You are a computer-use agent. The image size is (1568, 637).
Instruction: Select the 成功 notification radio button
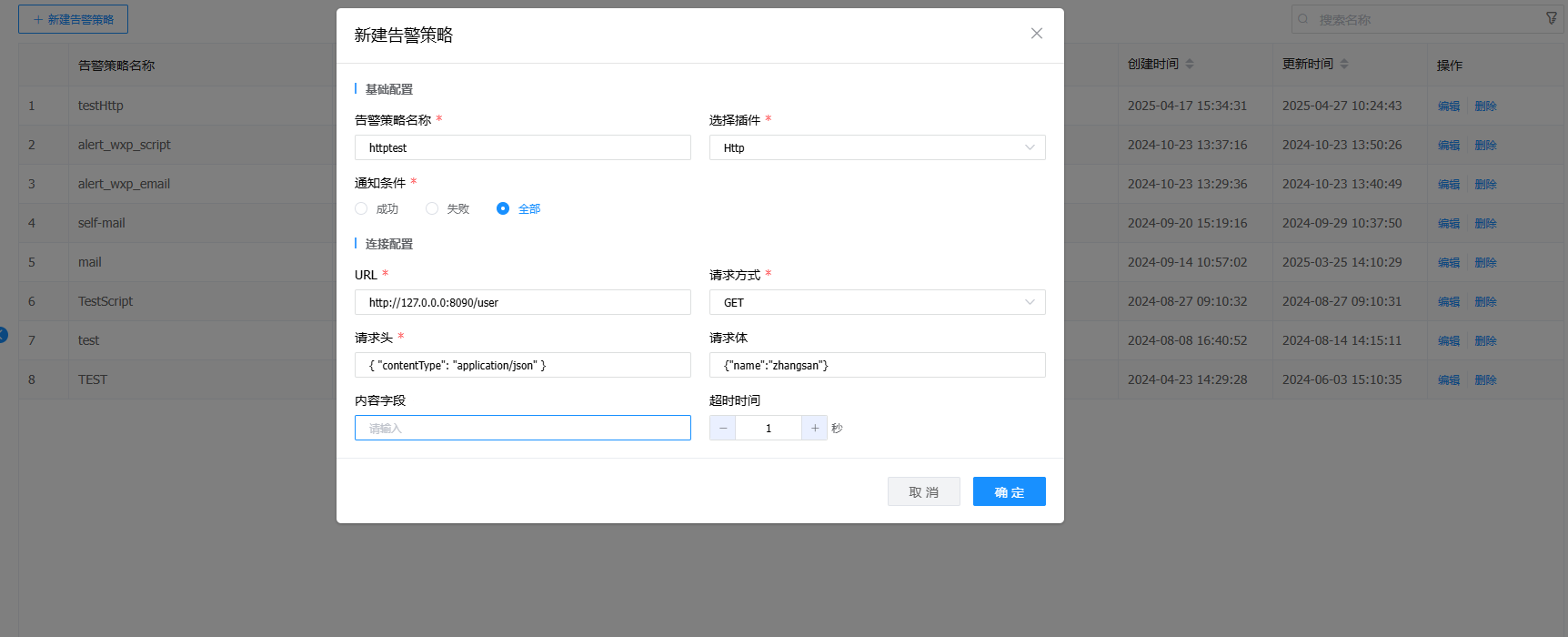pos(361,208)
